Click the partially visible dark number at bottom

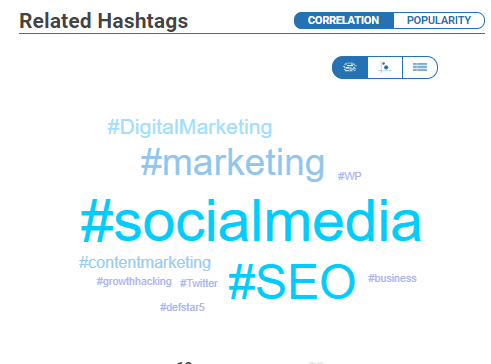tap(185, 362)
